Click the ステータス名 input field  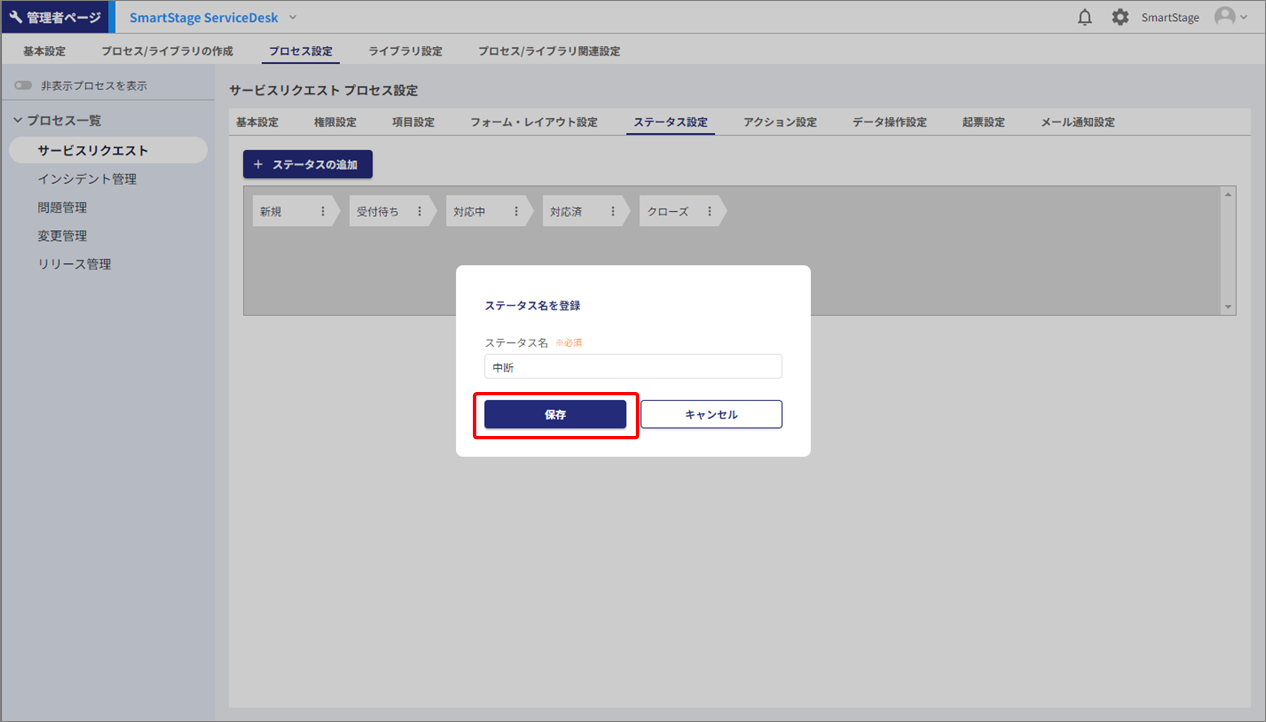coord(632,367)
